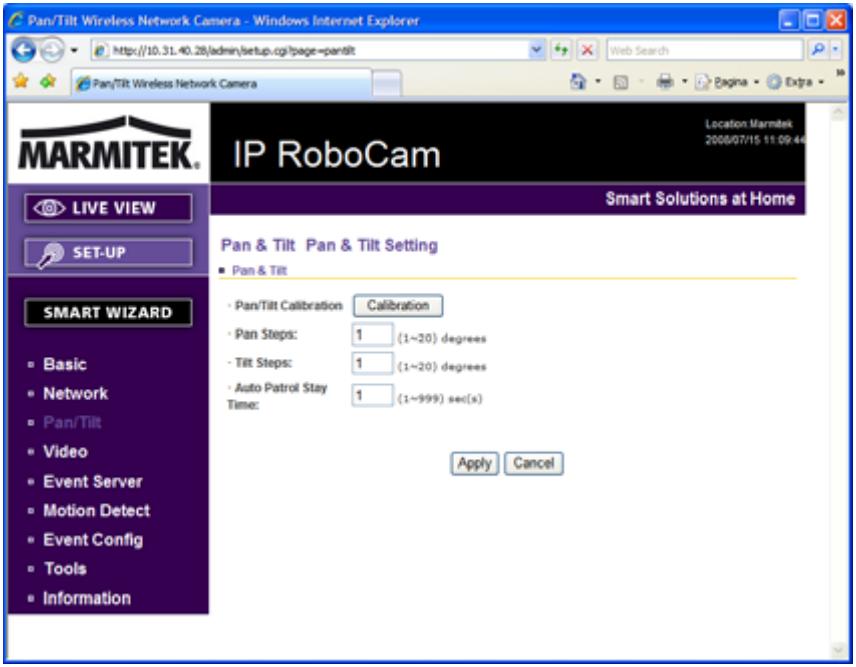Image resolution: width=856 pixels, height=667 pixels.
Task: Click the magnifier search button
Action: tap(817, 50)
